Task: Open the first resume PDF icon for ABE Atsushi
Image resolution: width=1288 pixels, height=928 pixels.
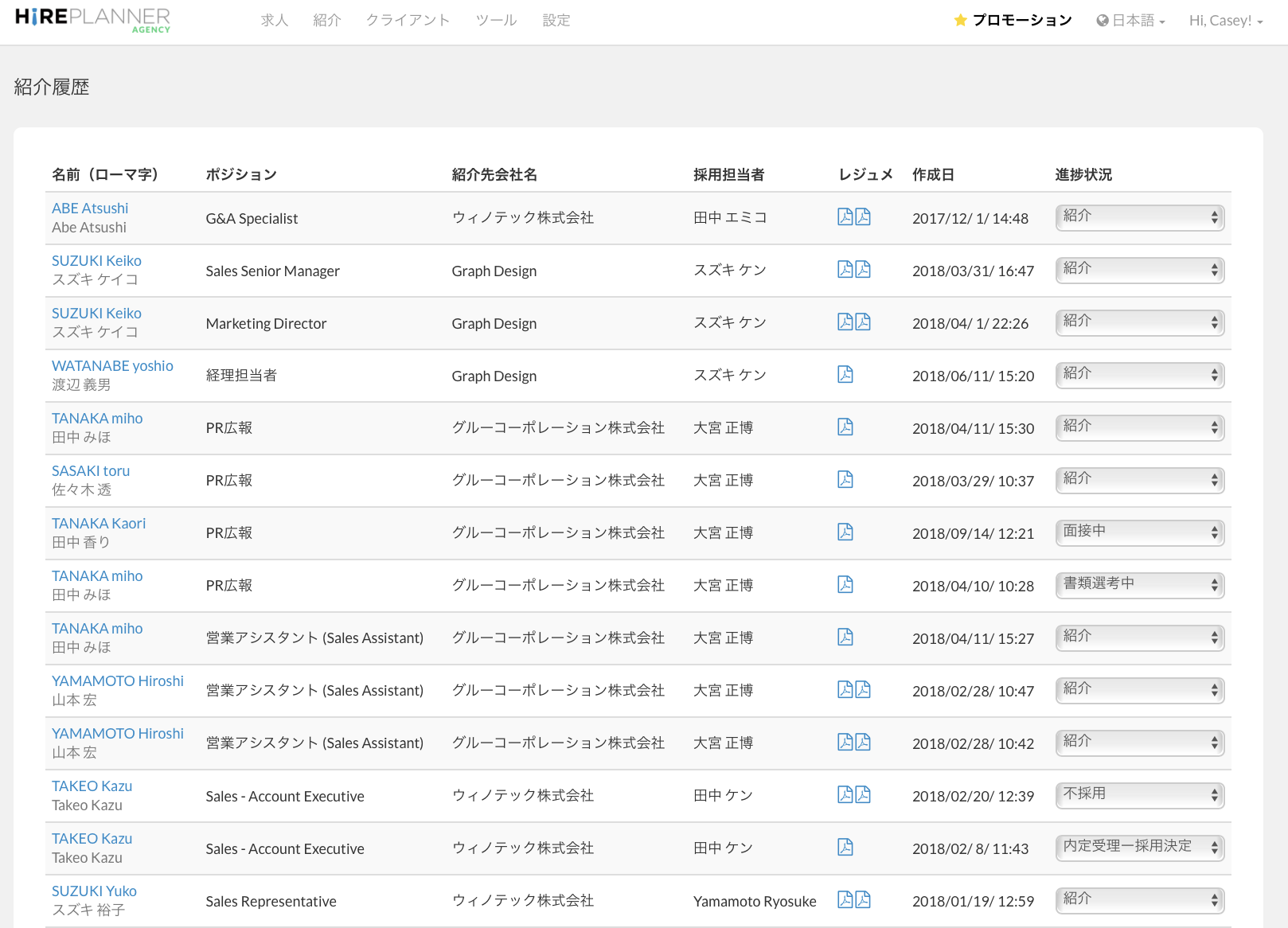Action: (x=845, y=216)
